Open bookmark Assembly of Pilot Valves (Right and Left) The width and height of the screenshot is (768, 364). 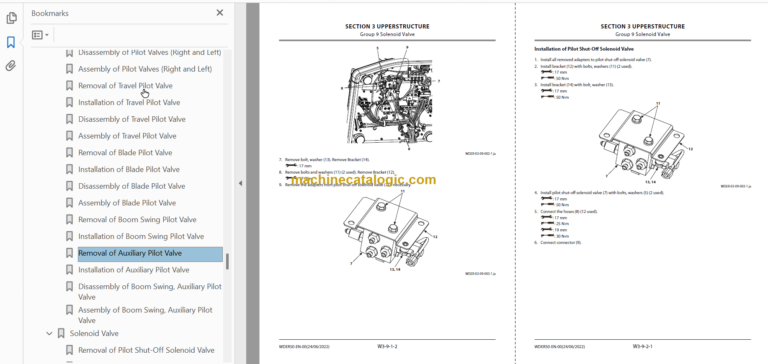[145, 69]
